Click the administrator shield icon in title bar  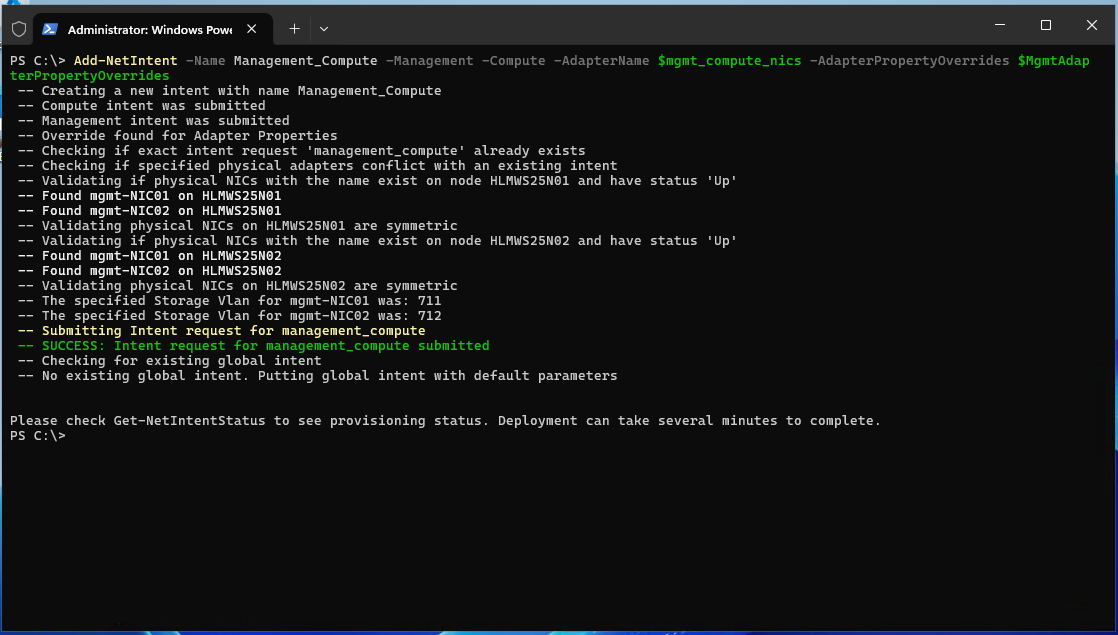18,29
